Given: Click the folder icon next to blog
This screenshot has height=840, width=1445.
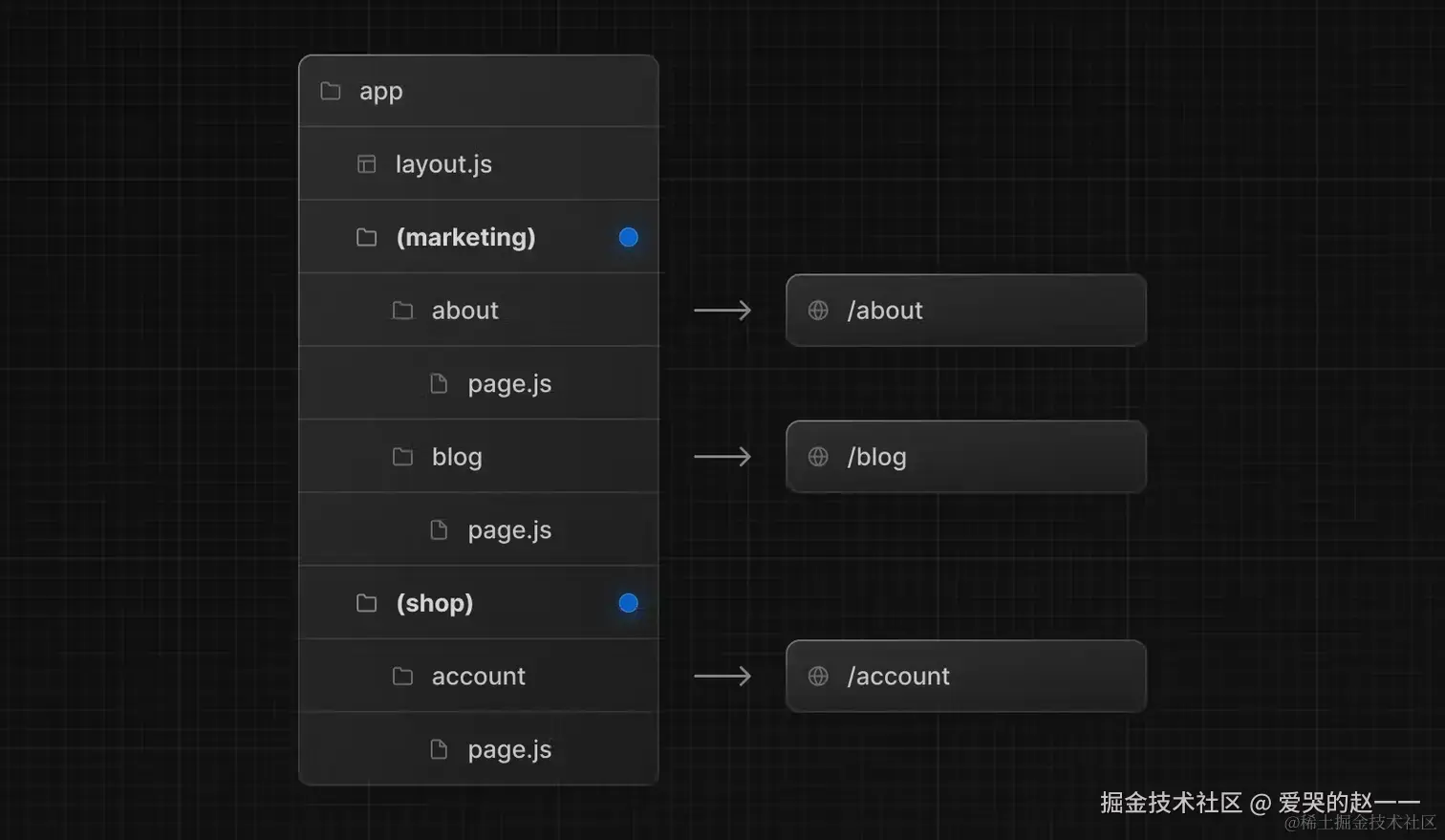Looking at the screenshot, I should click(x=402, y=457).
